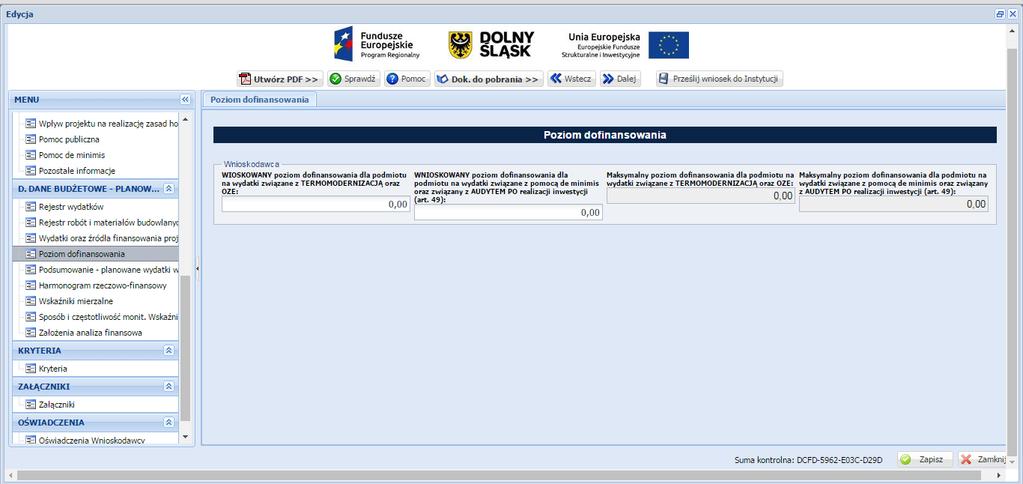The height and width of the screenshot is (484, 1023).
Task: Click the Utwórz PDF button
Action: (x=280, y=79)
